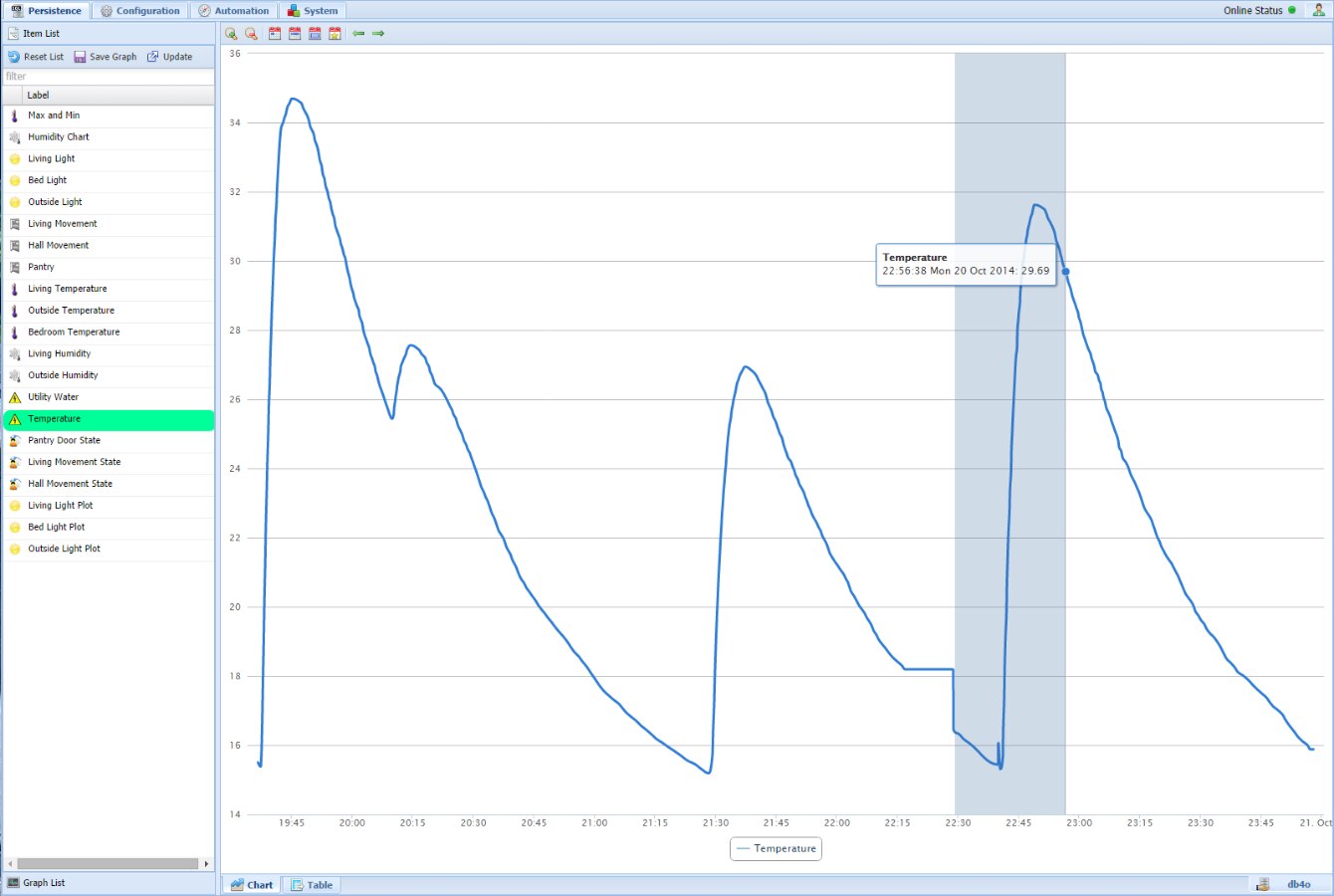Show last day using calendar icon
This screenshot has height=896, width=1334.
(x=275, y=33)
